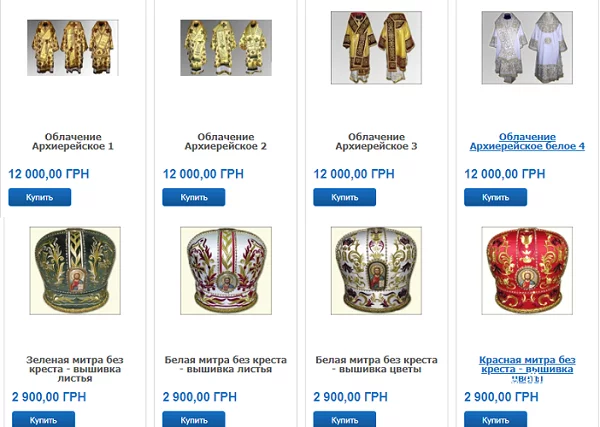Open the white Облачение Архиерейское белое 4 image
The width and height of the screenshot is (600, 427).
tap(520, 46)
